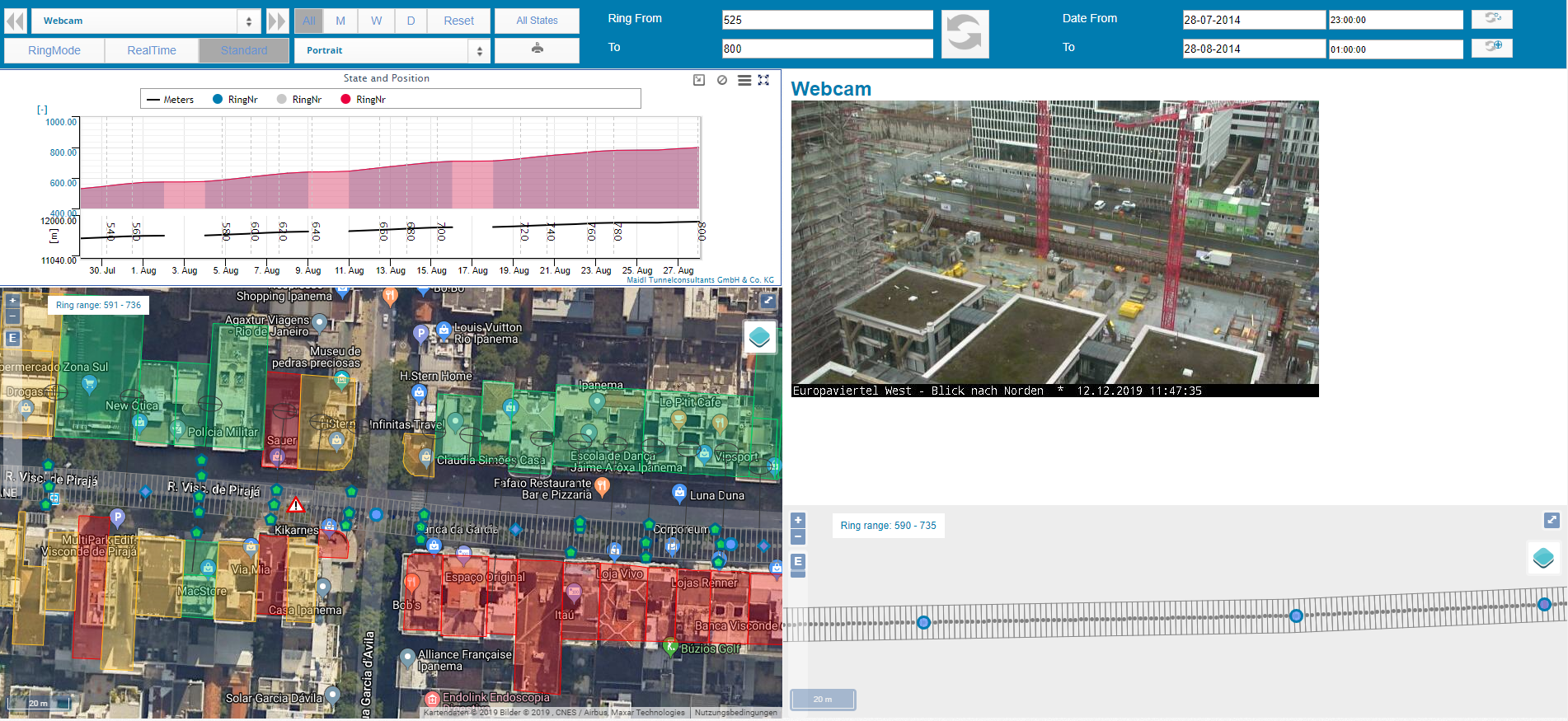The image size is (1568, 721).
Task: Click the All States button
Action: pyautogui.click(x=537, y=21)
